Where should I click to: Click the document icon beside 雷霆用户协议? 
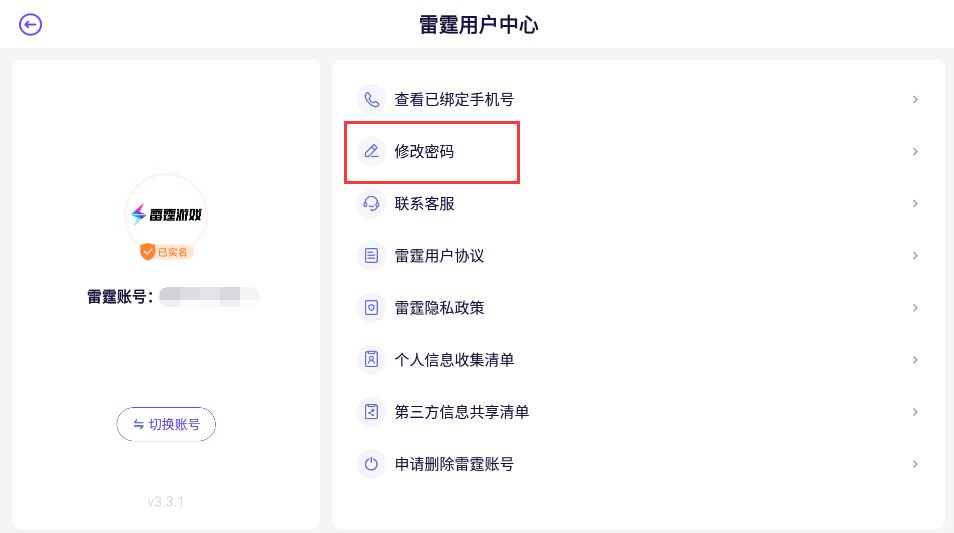tap(371, 256)
